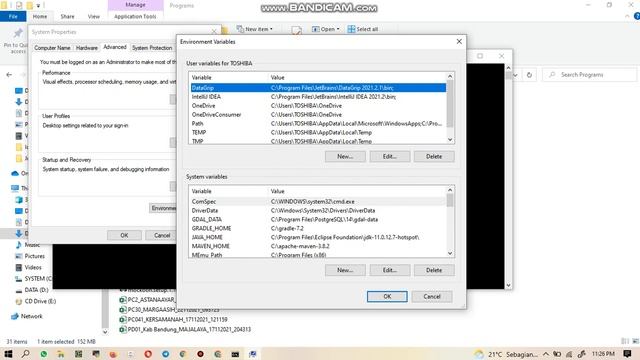Screen dimensions: 640x360
Task: Select the MAVEN_HOME system variable
Action: click(318, 246)
